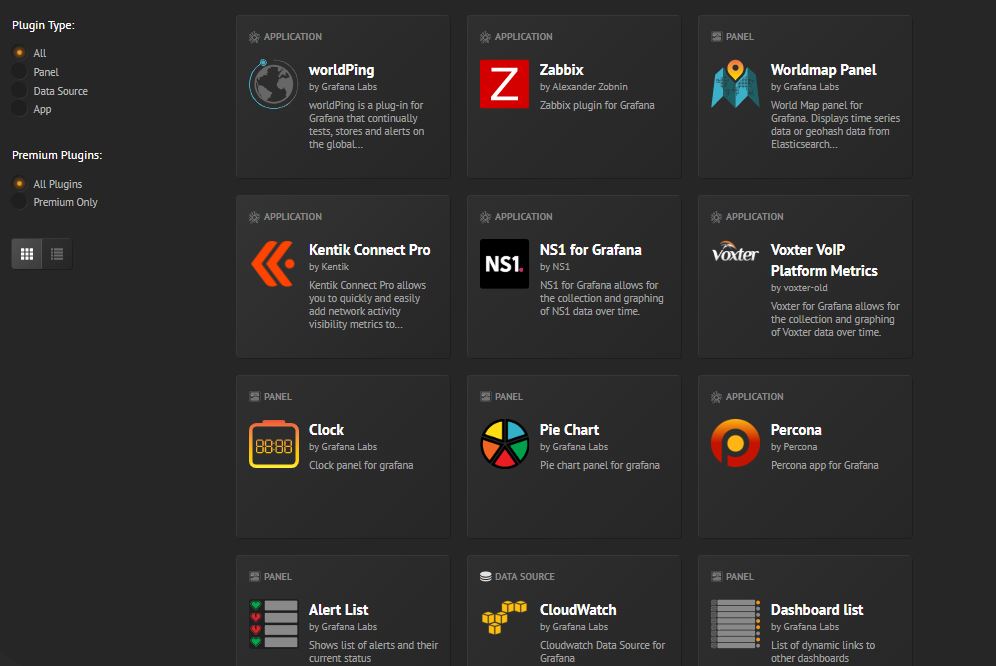Click the application type icon on Percona card

717,397
